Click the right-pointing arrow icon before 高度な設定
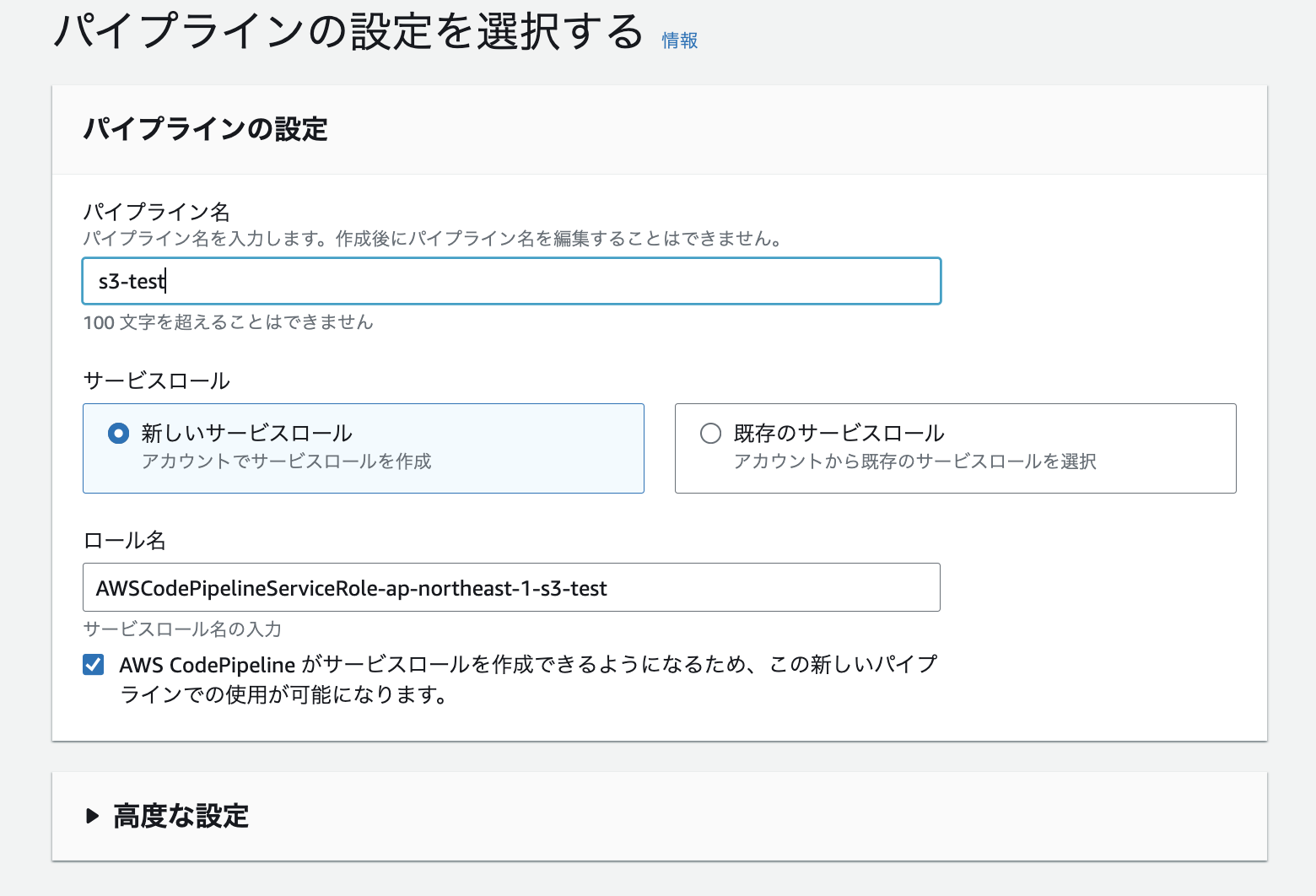1316x896 pixels. [x=93, y=816]
